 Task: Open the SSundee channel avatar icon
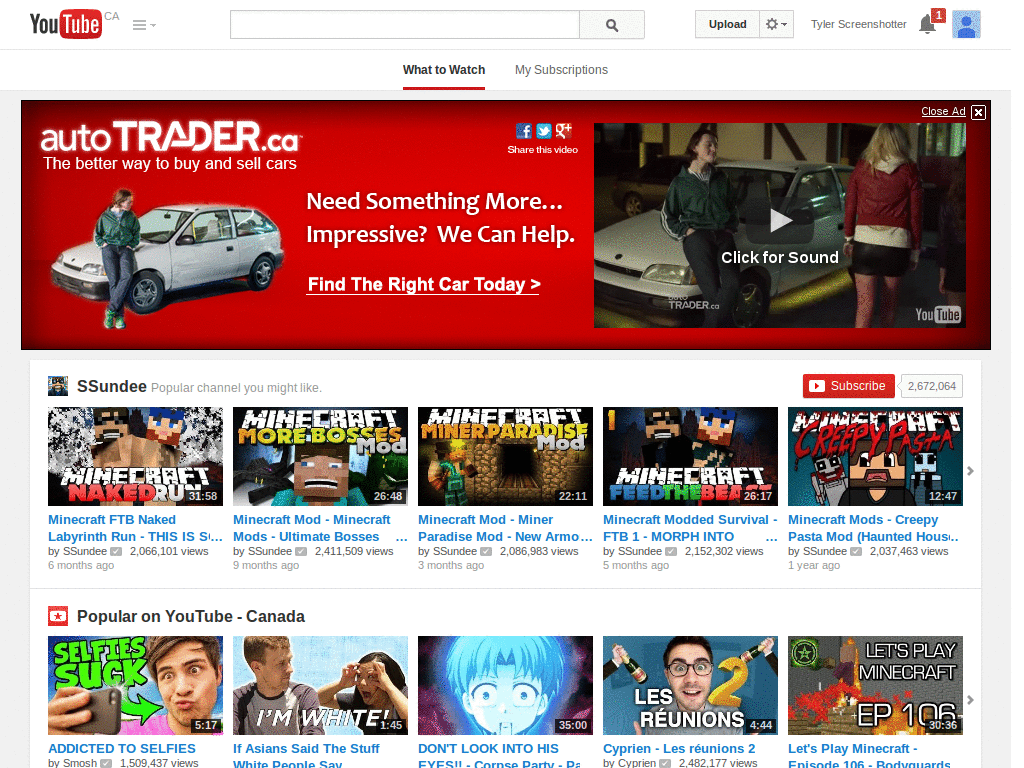58,386
